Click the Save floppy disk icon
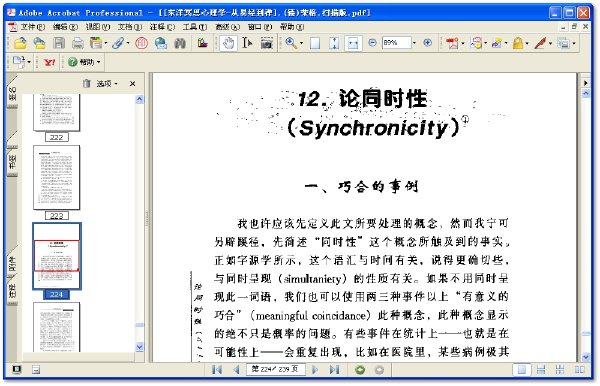 pos(59,43)
